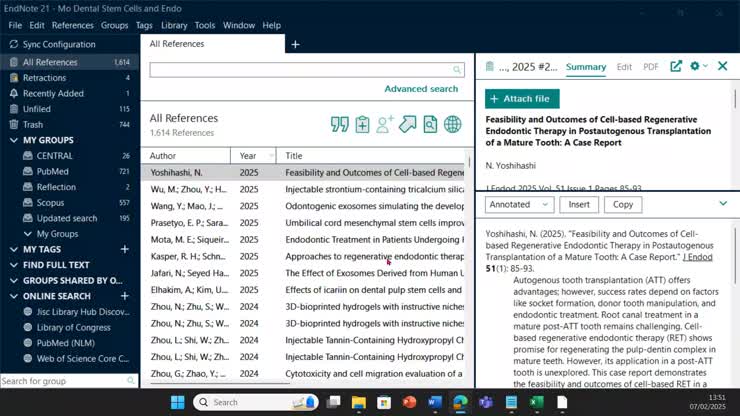Image resolution: width=740 pixels, height=416 pixels.
Task: Sort references by Author column
Action: pos(185,155)
